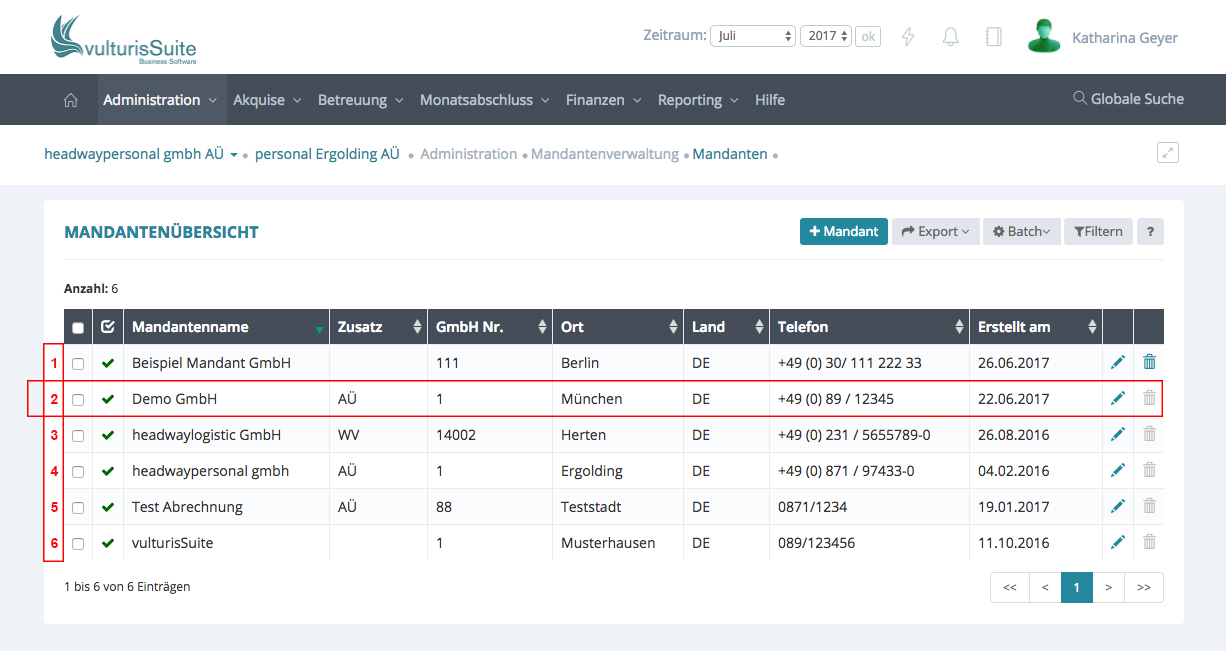The image size is (1226, 651).
Task: Tick the checkbox for Demo GmbH
Action: (78, 400)
